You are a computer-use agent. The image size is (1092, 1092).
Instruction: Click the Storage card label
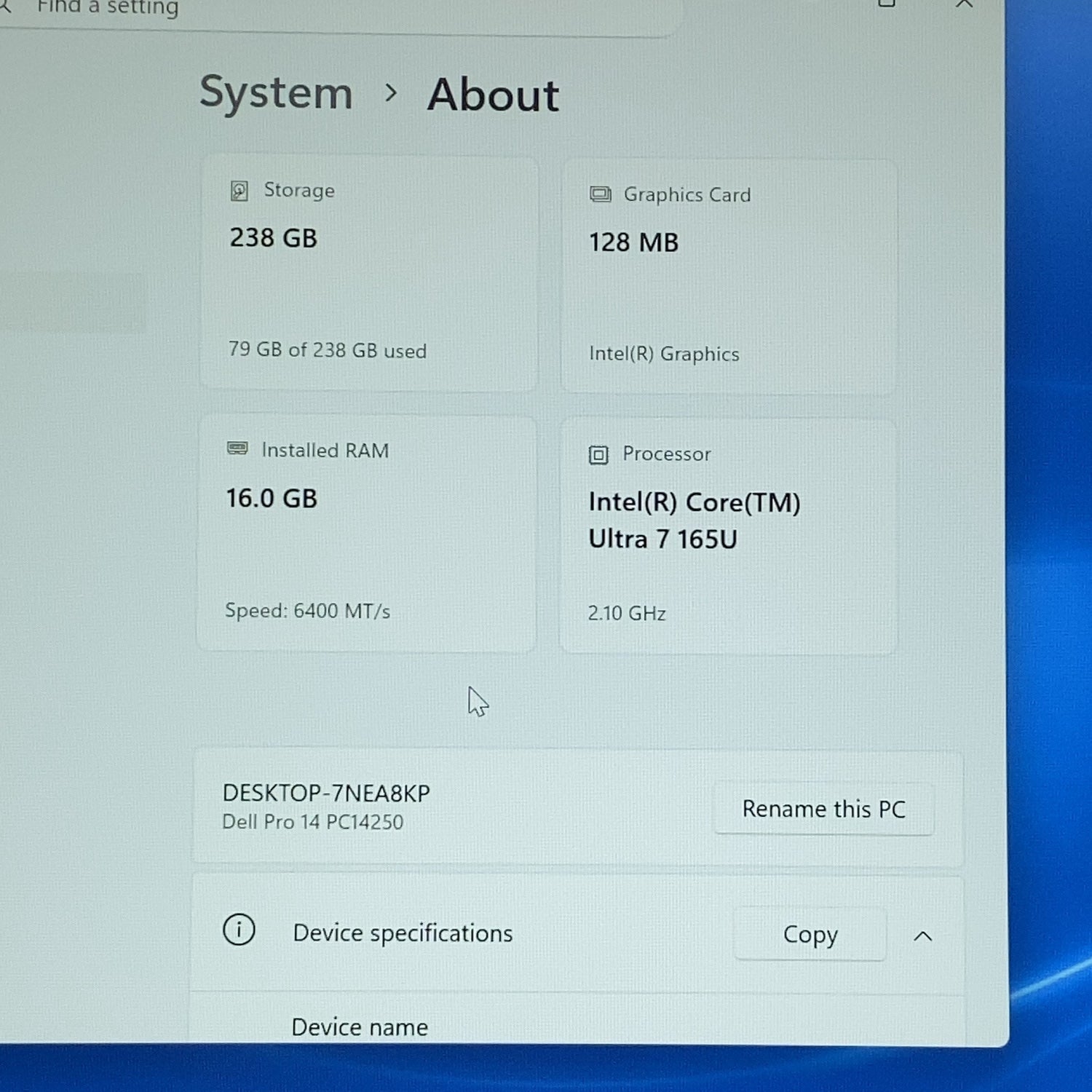(x=299, y=190)
